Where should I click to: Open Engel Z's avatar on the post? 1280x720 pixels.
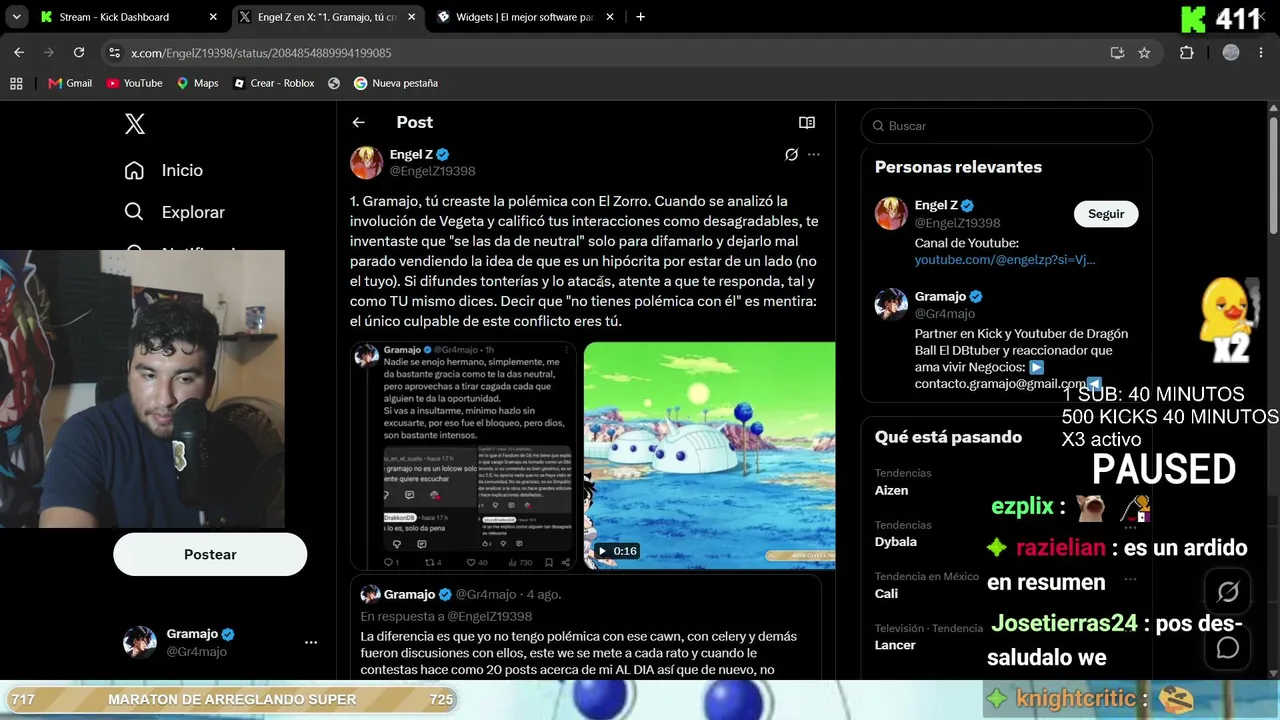(x=366, y=162)
